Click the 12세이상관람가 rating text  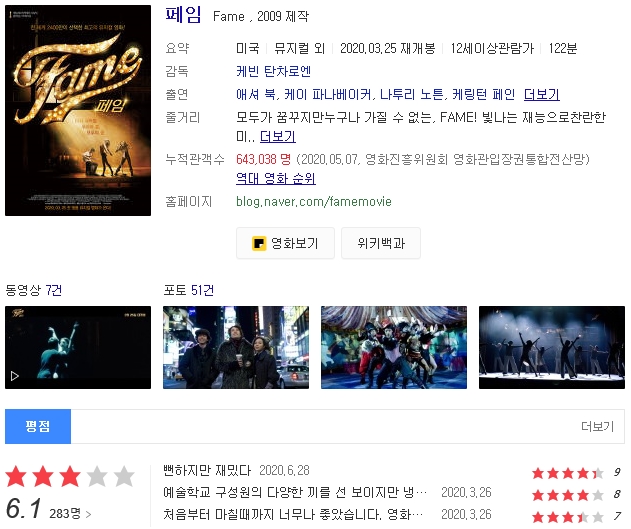tap(492, 48)
